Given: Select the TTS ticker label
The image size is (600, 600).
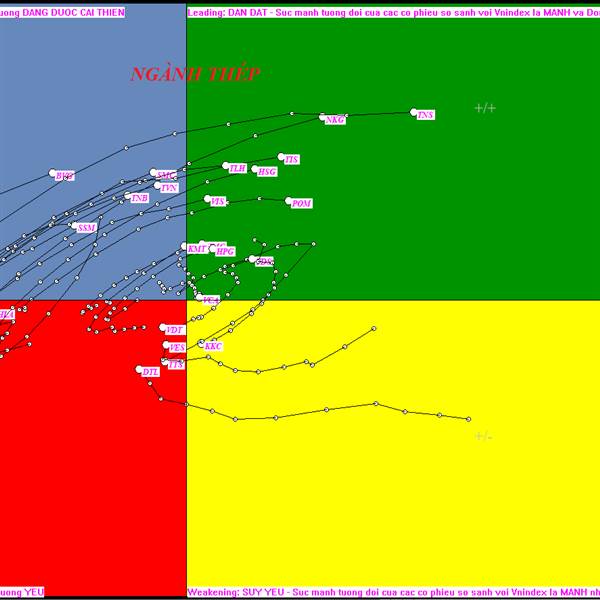Looking at the screenshot, I should click(x=176, y=365).
